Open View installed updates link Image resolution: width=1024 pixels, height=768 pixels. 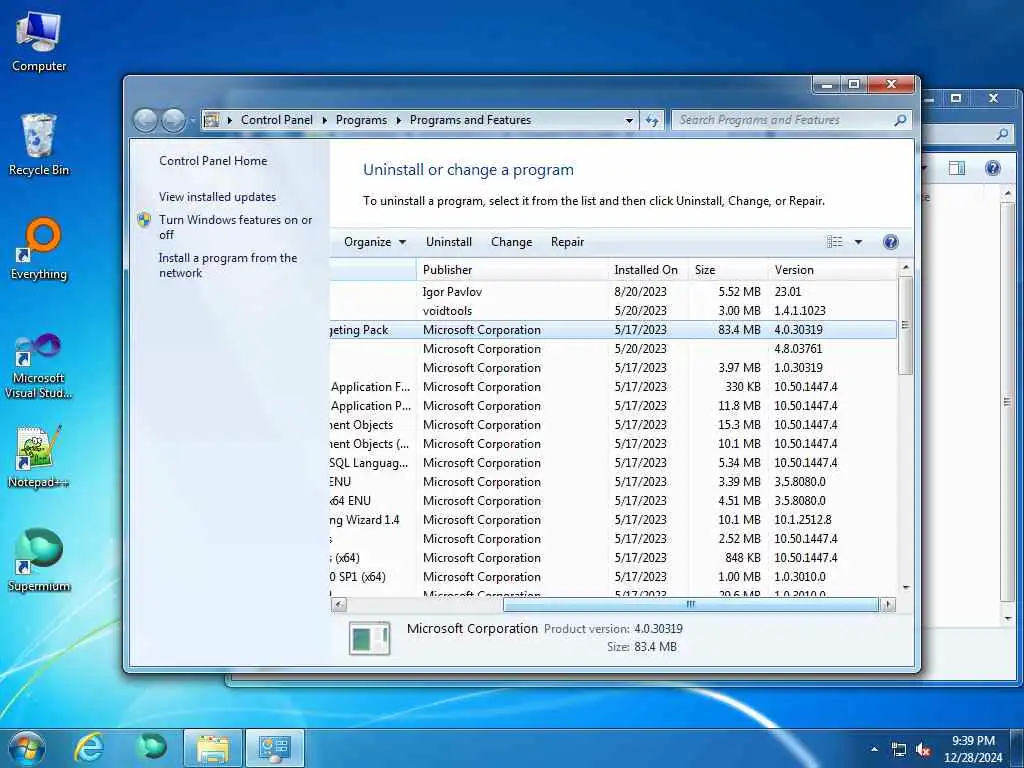pyautogui.click(x=217, y=197)
